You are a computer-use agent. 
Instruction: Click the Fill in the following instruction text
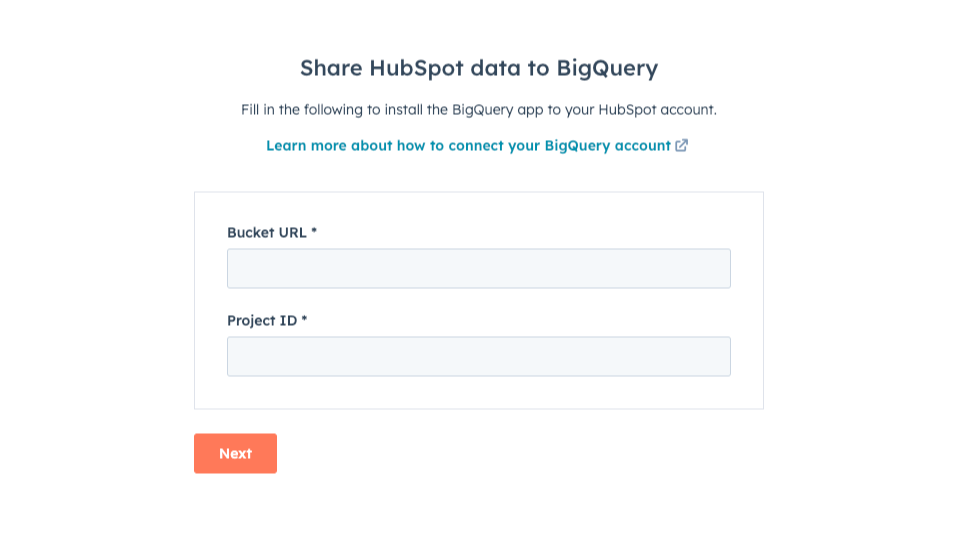pos(479,110)
